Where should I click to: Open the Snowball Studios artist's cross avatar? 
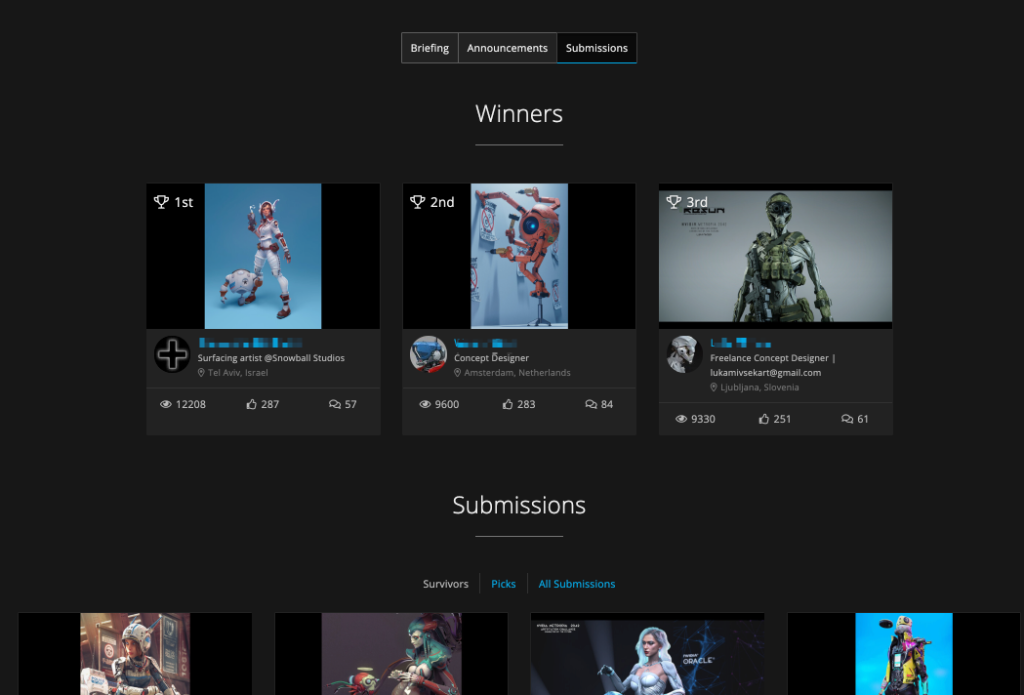(172, 355)
